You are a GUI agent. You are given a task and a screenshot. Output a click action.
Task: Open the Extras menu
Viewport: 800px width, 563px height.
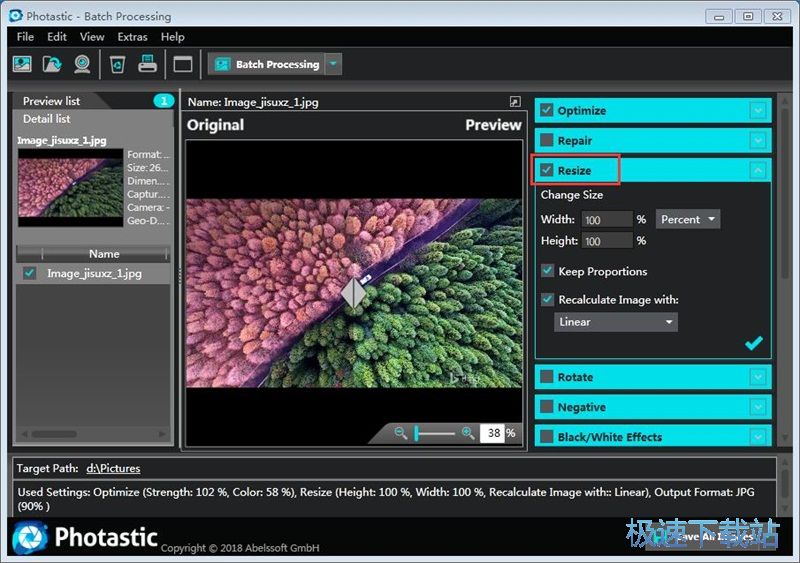click(x=132, y=37)
